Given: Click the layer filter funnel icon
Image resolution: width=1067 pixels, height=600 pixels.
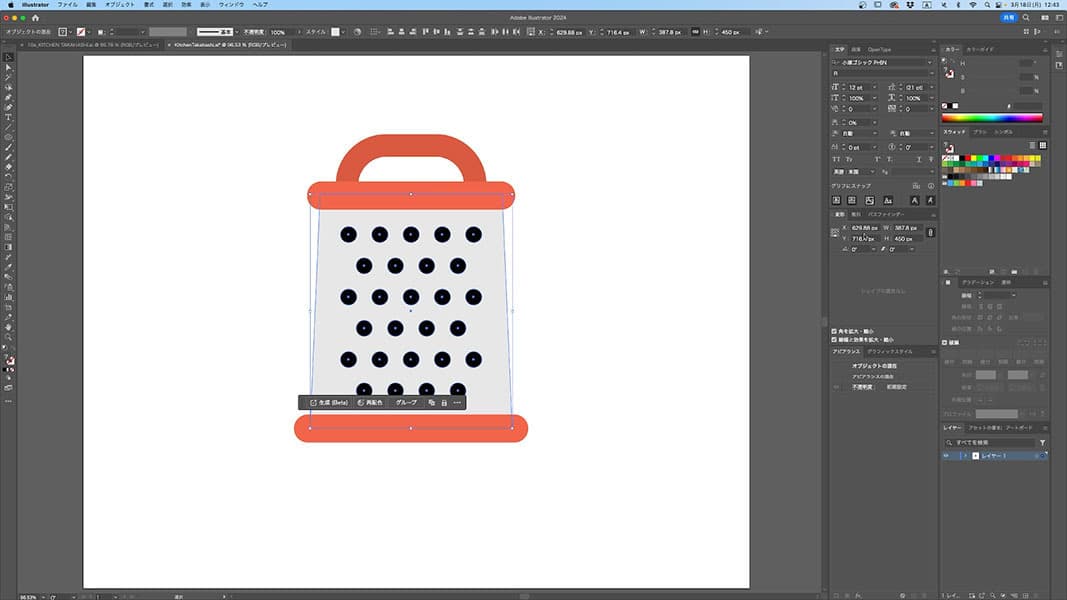Looking at the screenshot, I should click(1042, 442).
